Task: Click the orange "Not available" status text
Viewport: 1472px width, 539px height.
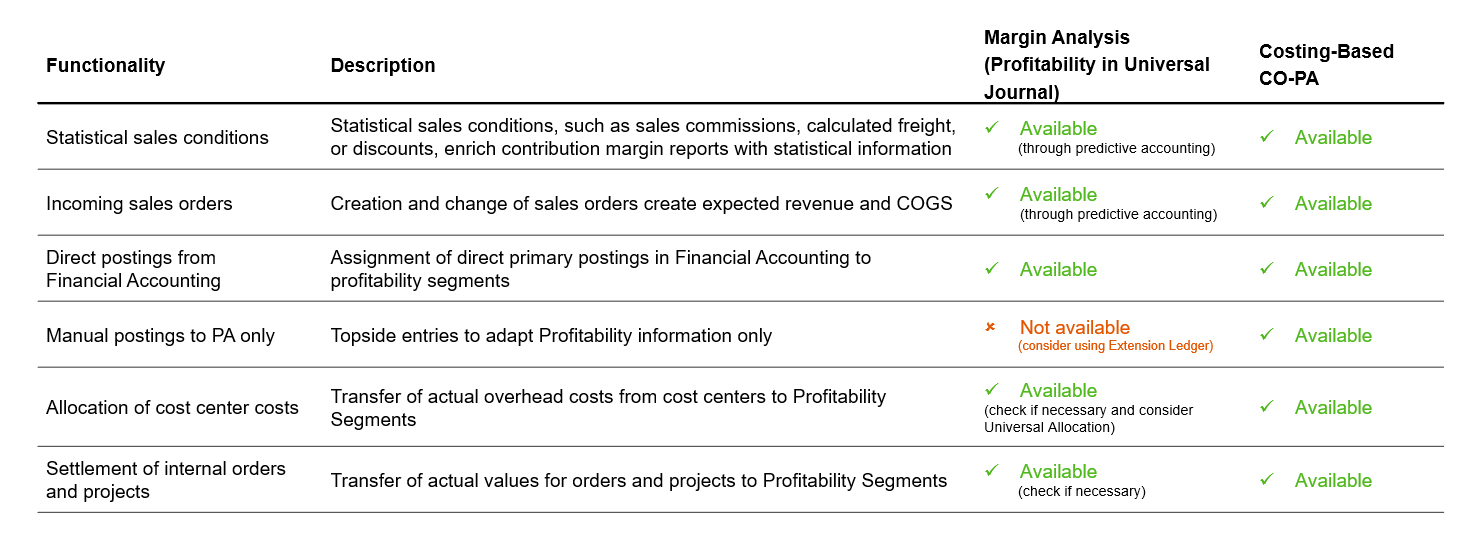Action: [x=1074, y=327]
